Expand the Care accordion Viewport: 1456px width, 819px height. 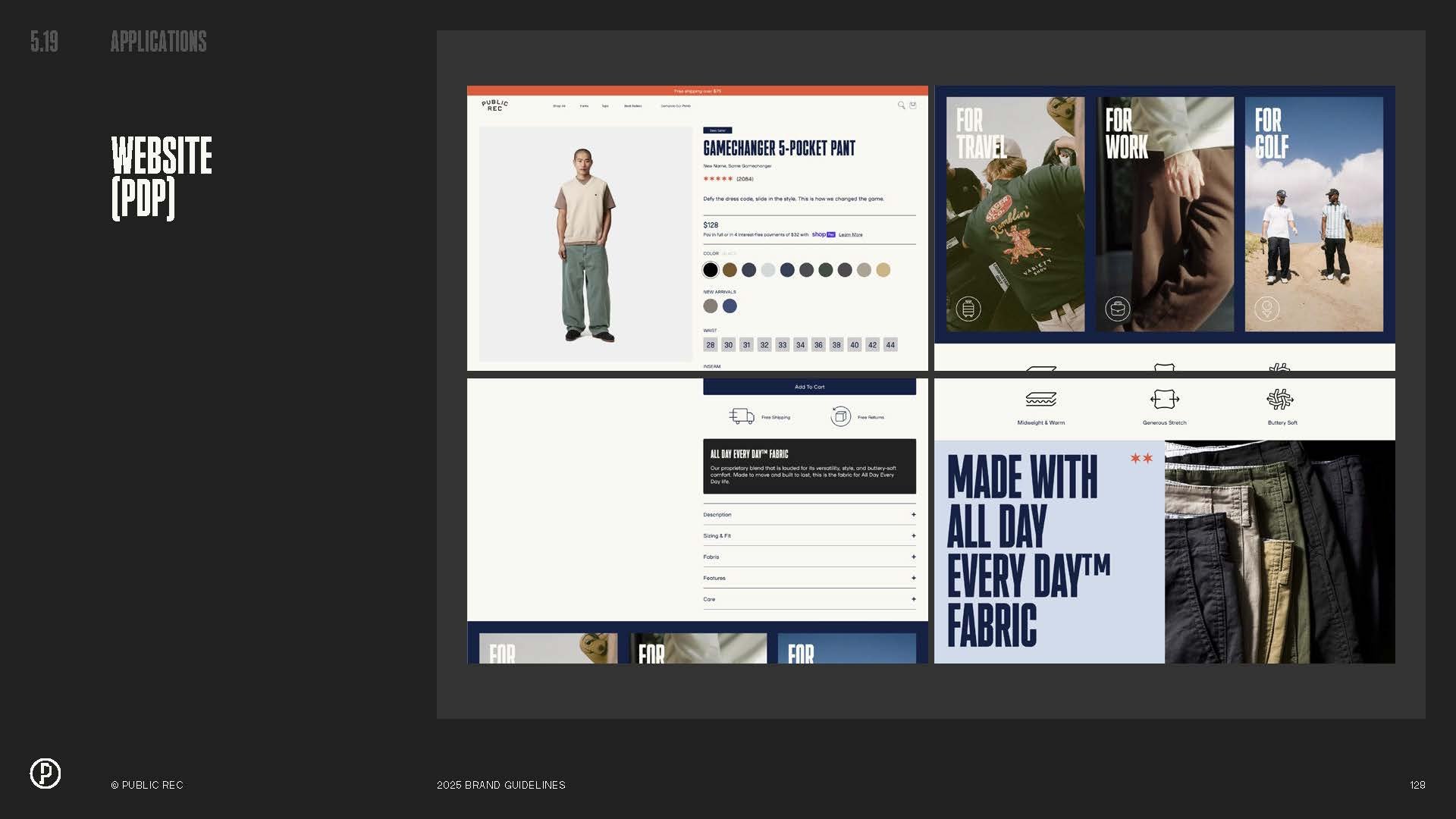pos(809,600)
